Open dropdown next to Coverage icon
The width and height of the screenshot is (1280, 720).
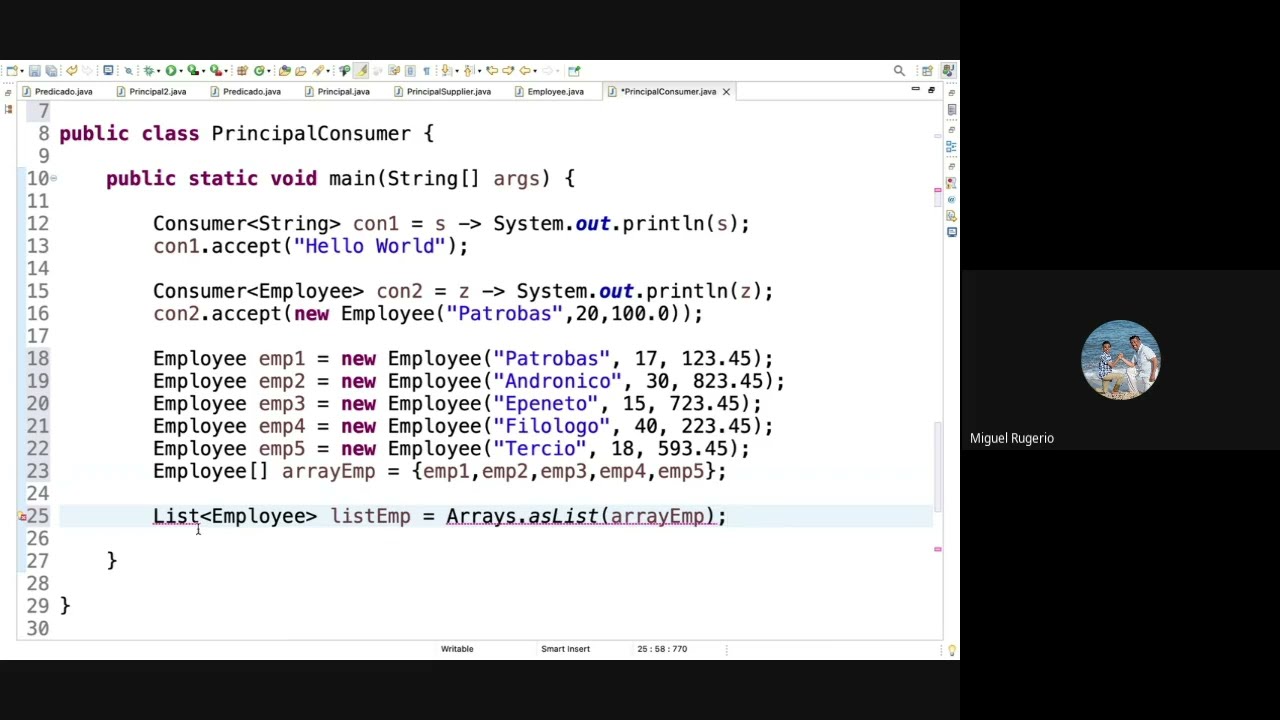203,71
